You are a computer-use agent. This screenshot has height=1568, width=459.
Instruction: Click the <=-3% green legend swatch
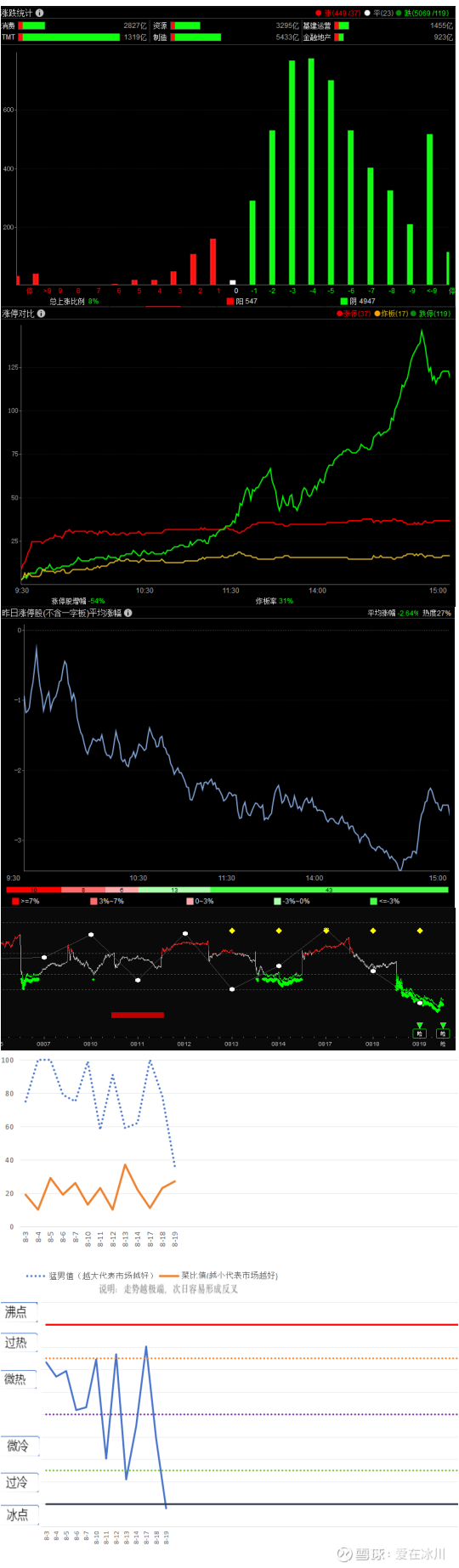tap(374, 901)
